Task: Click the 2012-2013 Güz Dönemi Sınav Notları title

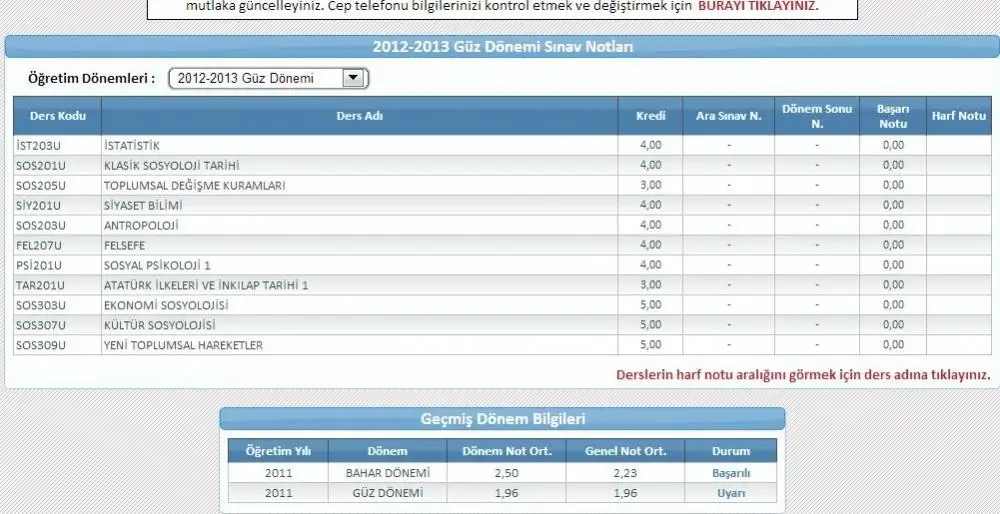Action: pyautogui.click(x=503, y=47)
